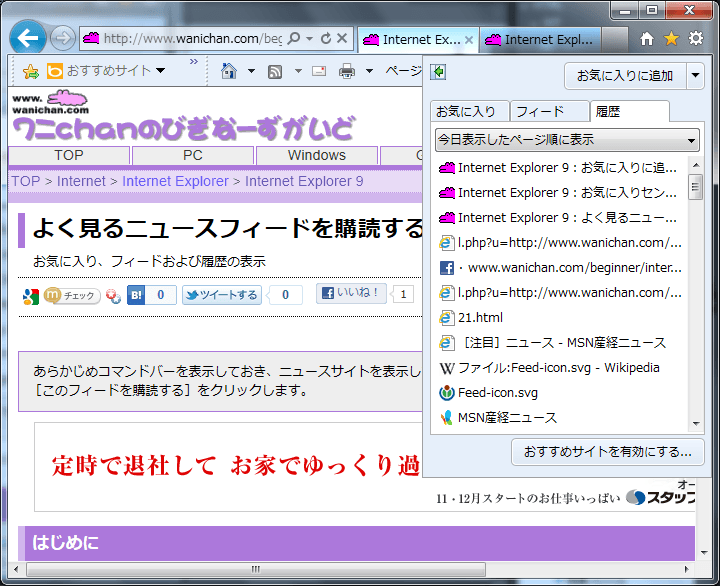
Task: Click the Forward navigation arrow
Action: pos(62,38)
